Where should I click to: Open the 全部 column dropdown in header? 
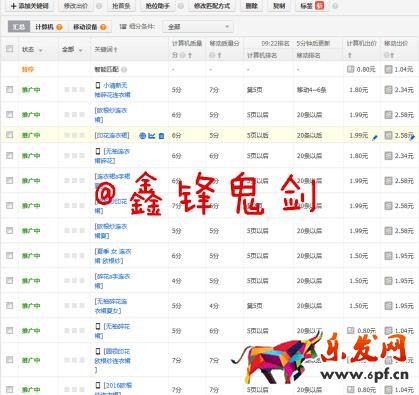click(x=81, y=50)
